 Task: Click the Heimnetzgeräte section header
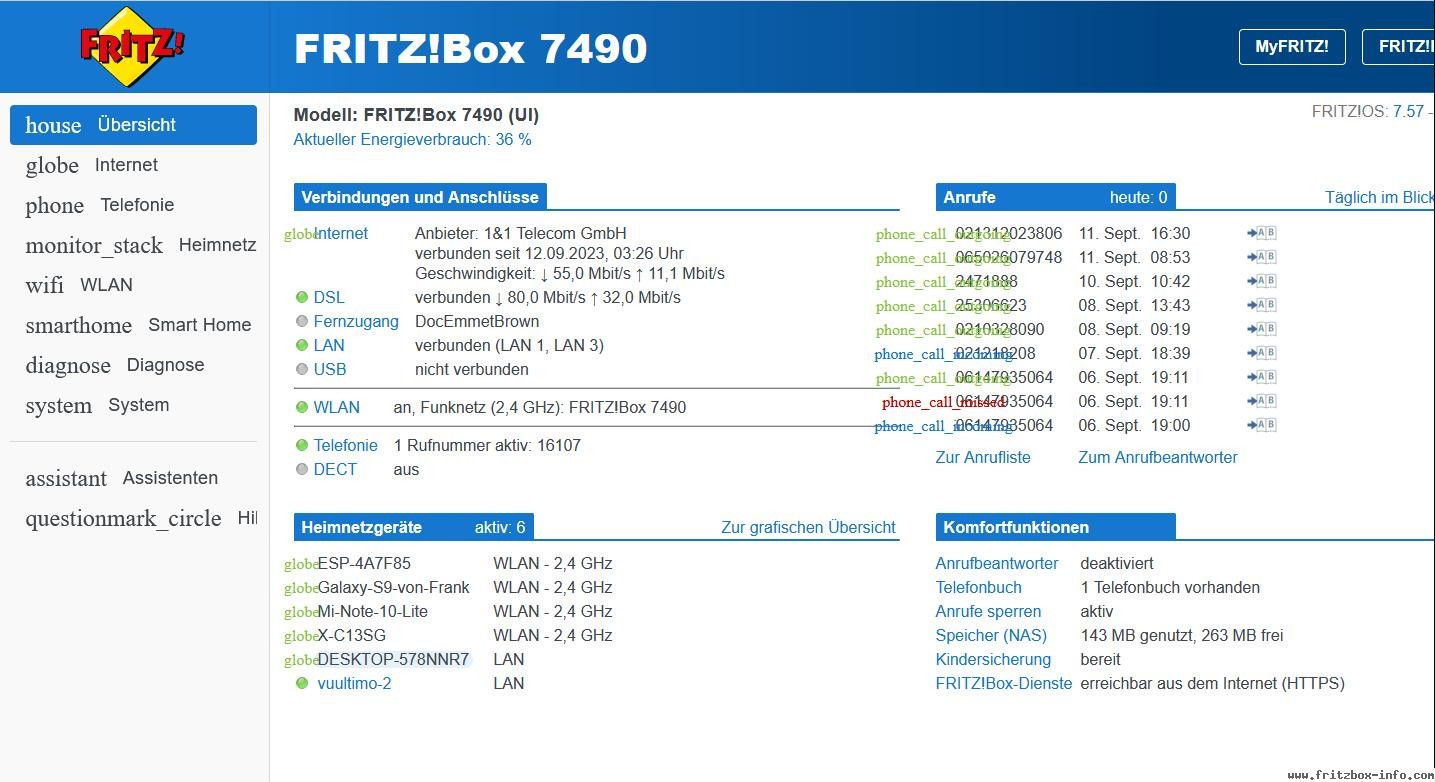pos(414,527)
